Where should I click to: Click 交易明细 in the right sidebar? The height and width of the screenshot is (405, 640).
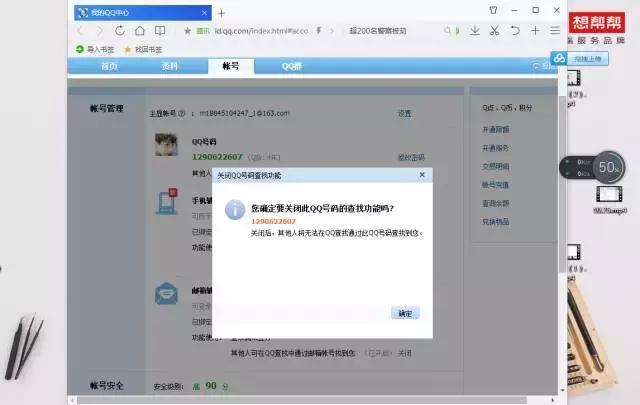496,166
